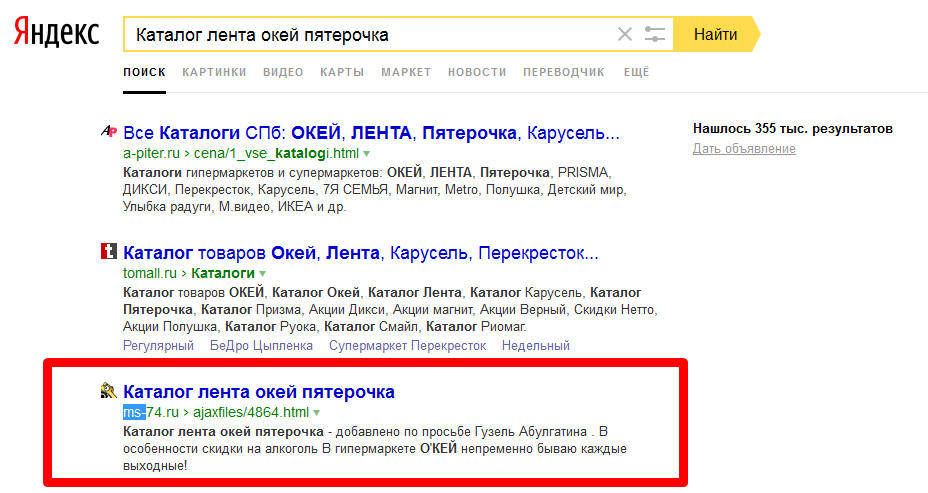928x493 pixels.
Task: Open advanced search settings sliders icon
Action: [x=655, y=35]
